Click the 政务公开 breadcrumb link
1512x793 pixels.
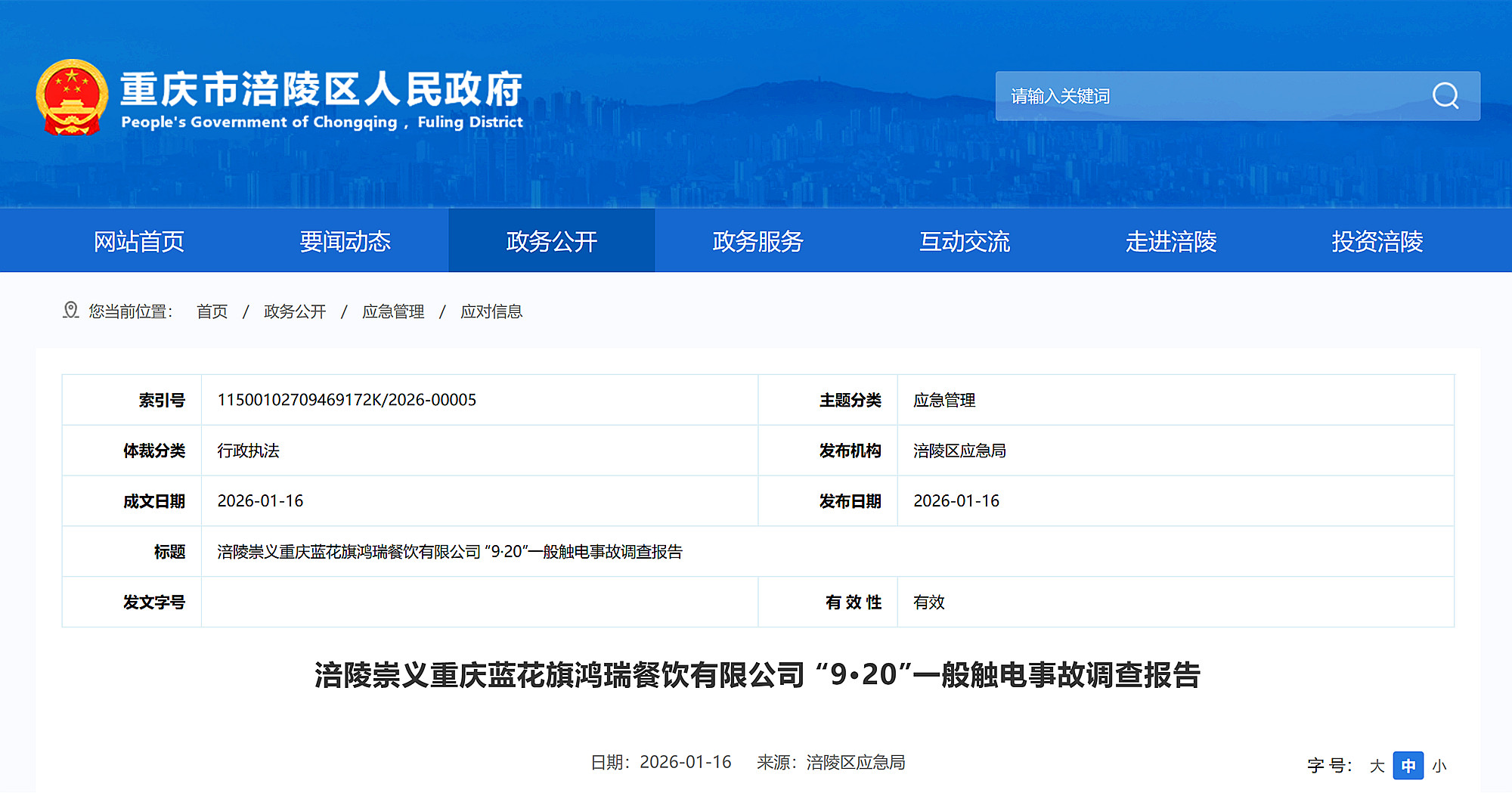[x=295, y=311]
